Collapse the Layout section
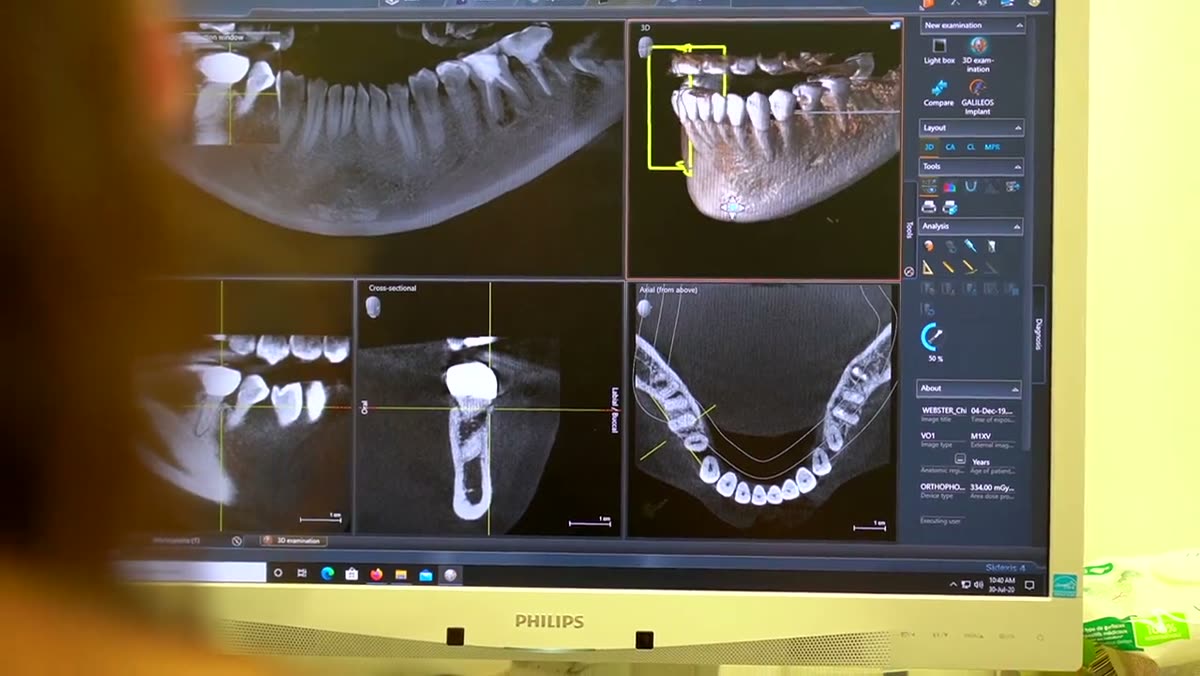This screenshot has height=676, width=1200. coord(1018,128)
